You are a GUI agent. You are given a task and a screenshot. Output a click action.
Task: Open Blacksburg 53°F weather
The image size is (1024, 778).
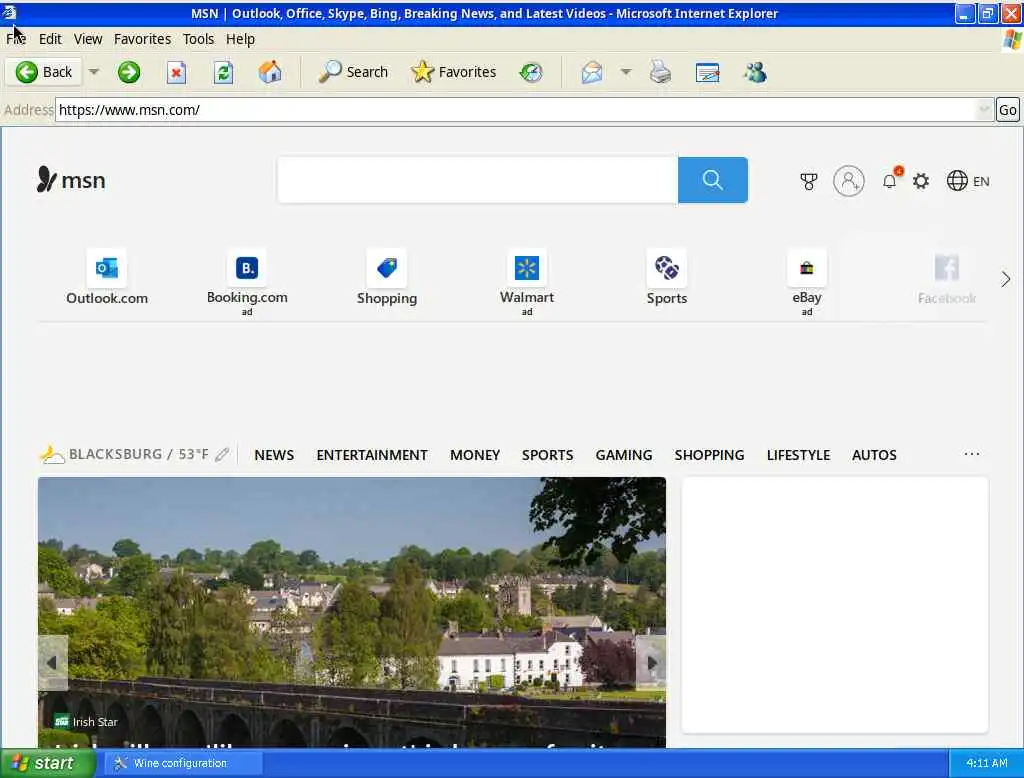124,454
